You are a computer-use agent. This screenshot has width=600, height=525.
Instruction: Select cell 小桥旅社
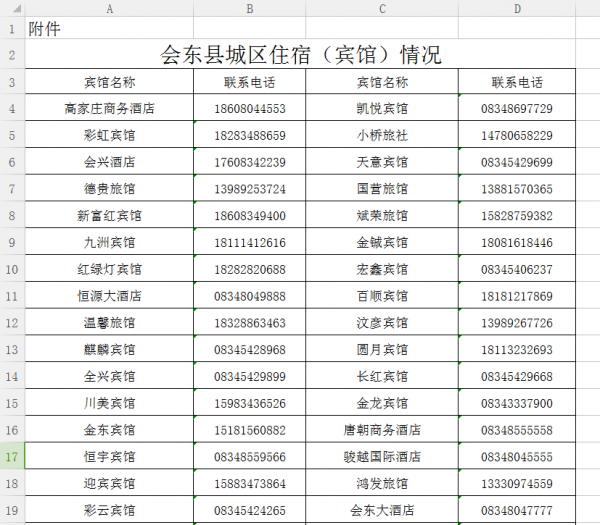[382, 135]
